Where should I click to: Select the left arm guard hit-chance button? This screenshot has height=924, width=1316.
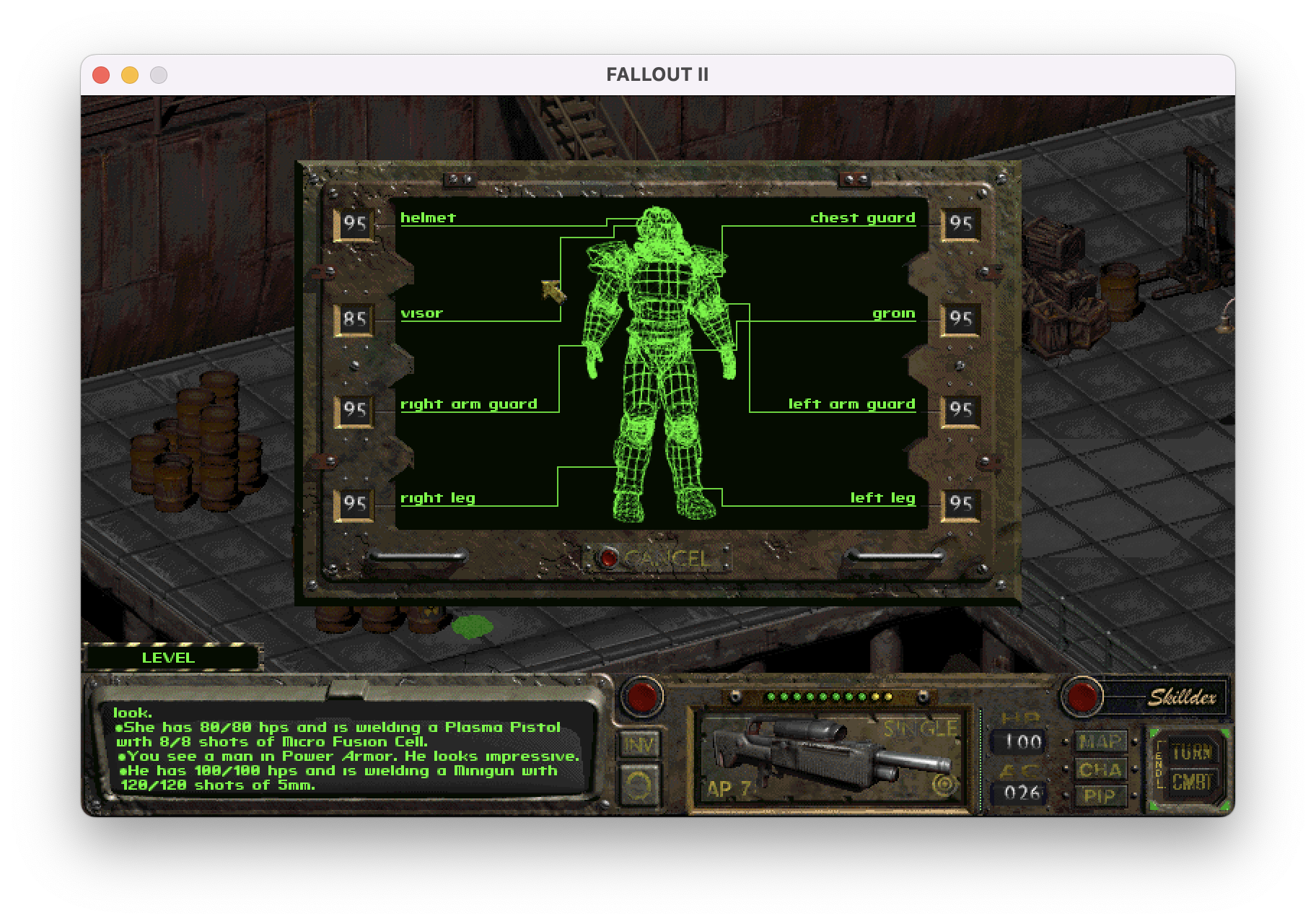(960, 410)
